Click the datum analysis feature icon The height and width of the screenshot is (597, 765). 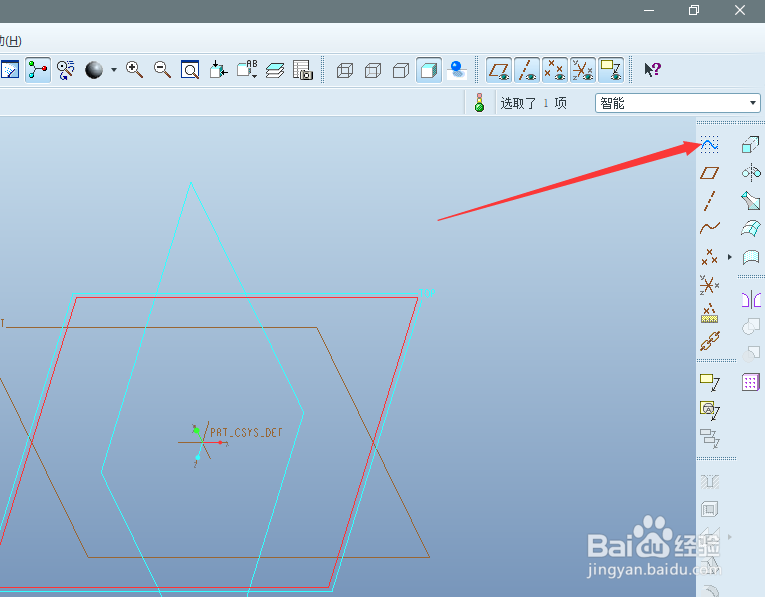coord(709,313)
